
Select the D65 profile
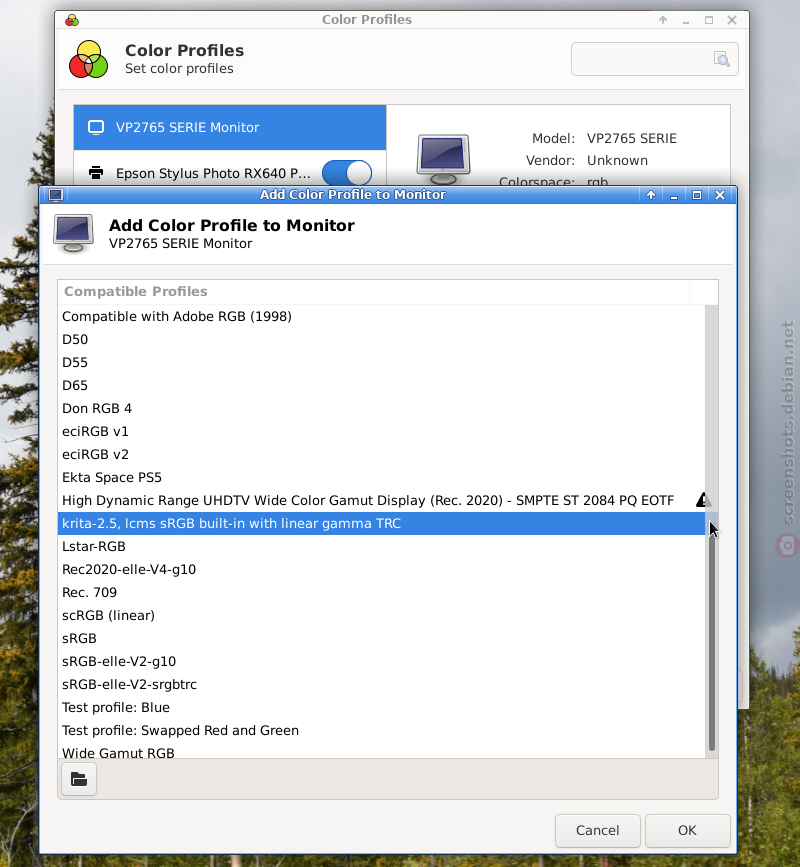click(381, 385)
